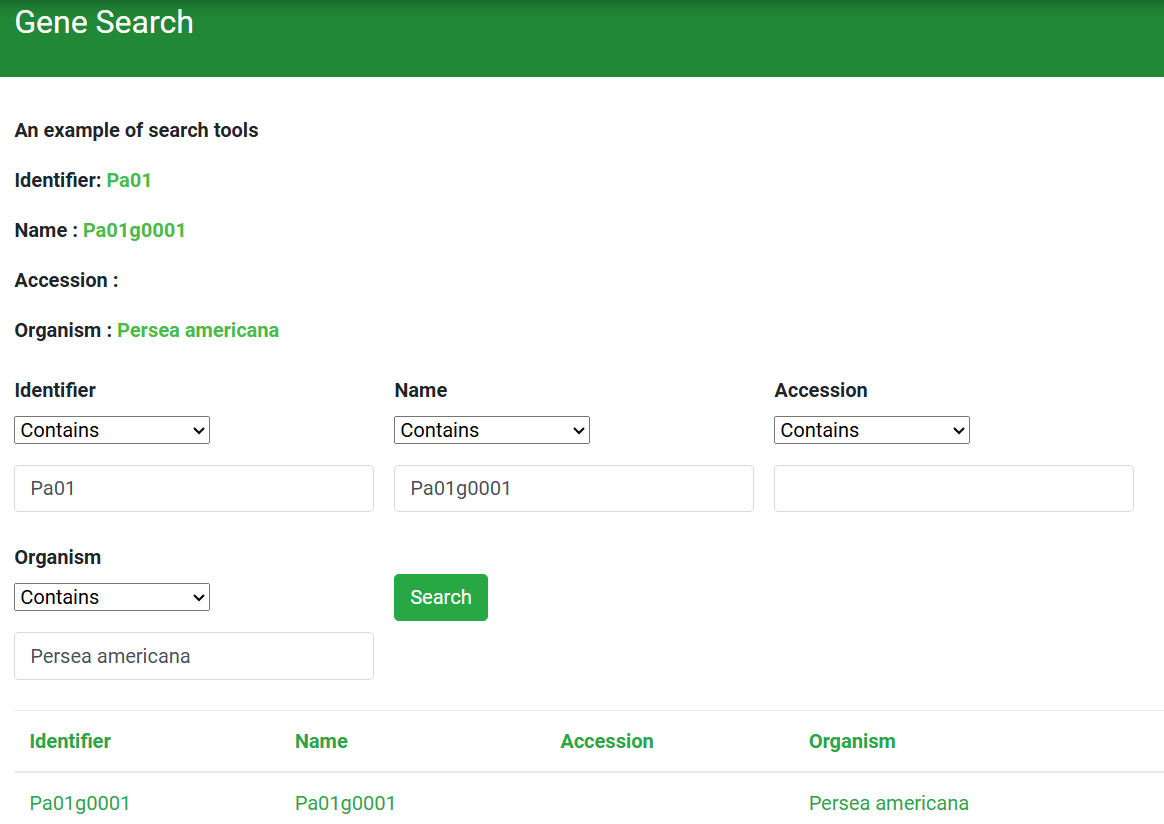
Task: Expand the Organism filter condition dropdown
Action: pyautogui.click(x=112, y=597)
